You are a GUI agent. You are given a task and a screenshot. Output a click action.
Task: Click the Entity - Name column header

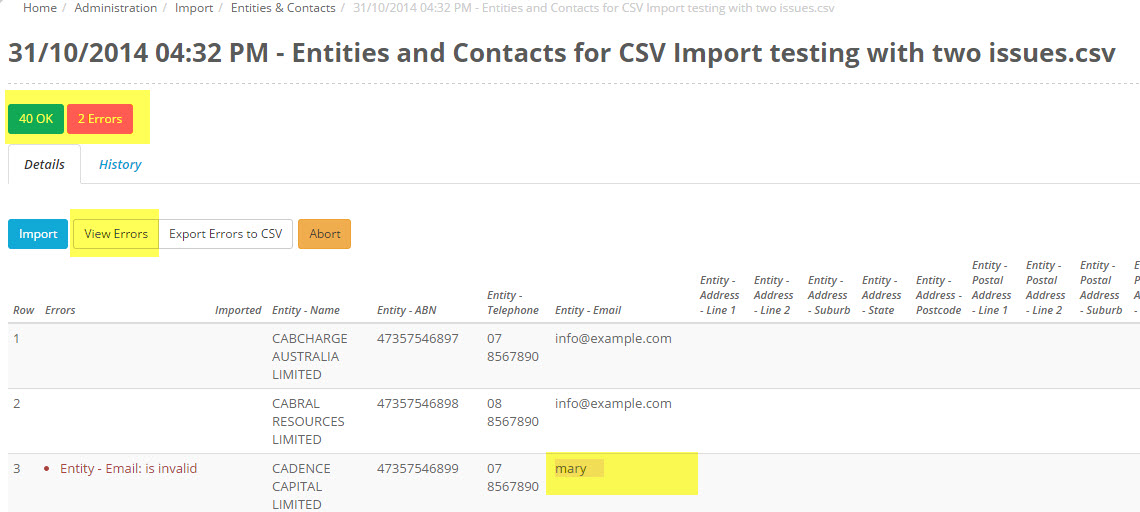click(306, 310)
